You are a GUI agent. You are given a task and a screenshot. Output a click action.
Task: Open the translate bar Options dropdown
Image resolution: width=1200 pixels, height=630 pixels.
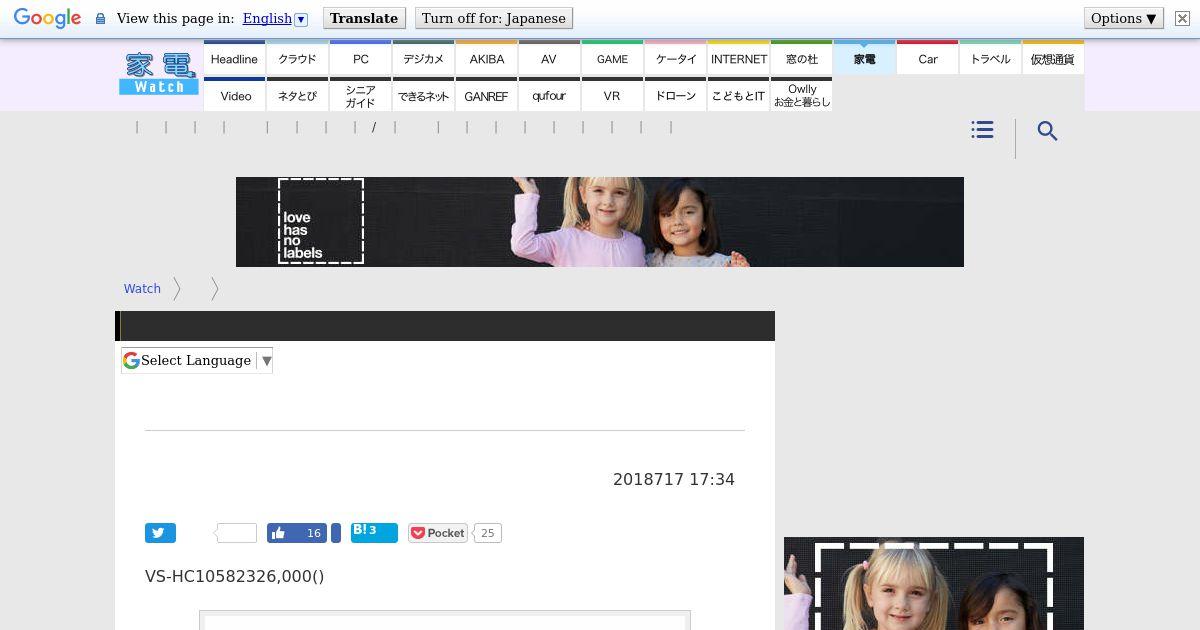click(1124, 19)
